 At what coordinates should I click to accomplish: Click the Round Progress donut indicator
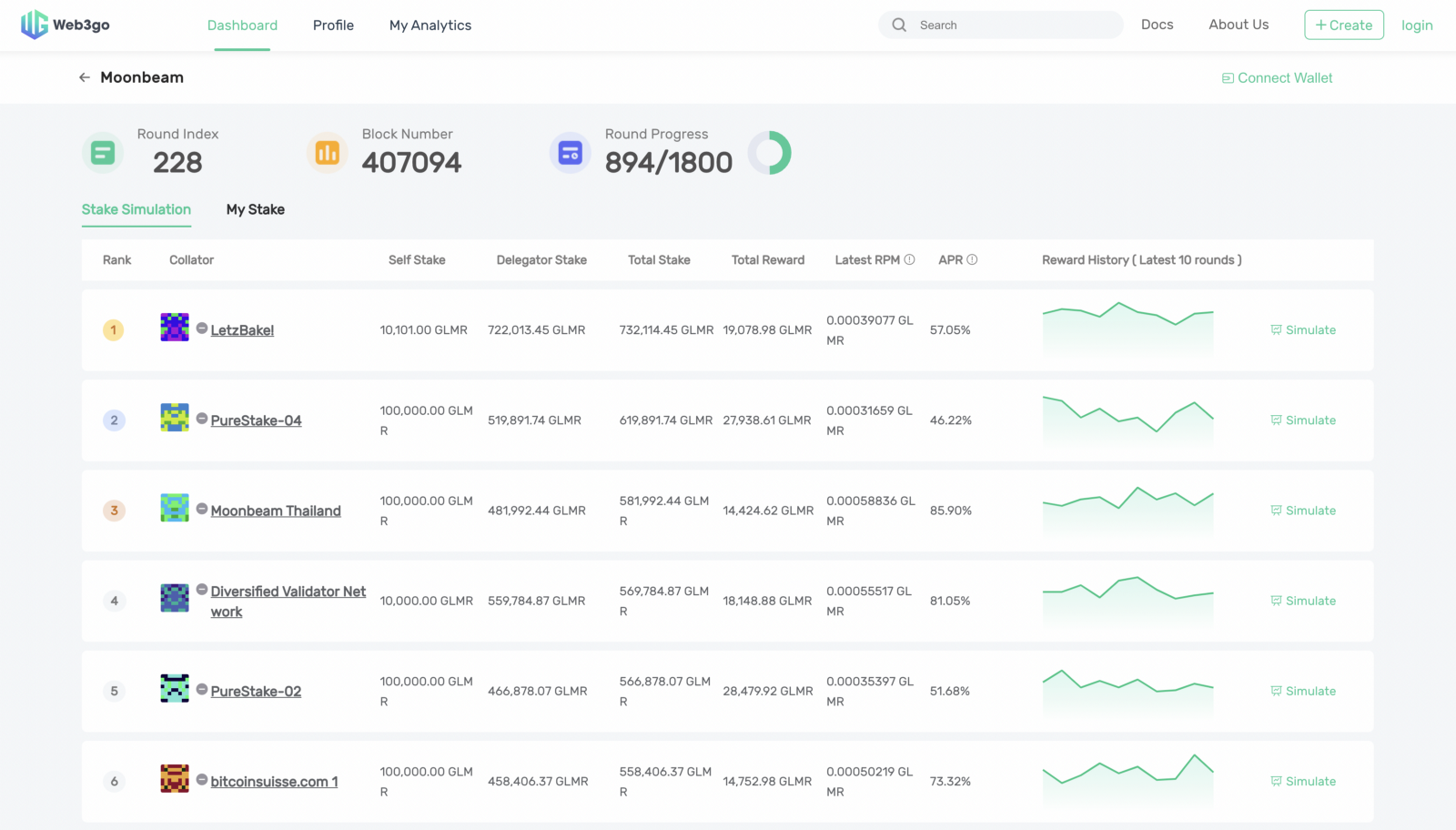click(x=770, y=153)
